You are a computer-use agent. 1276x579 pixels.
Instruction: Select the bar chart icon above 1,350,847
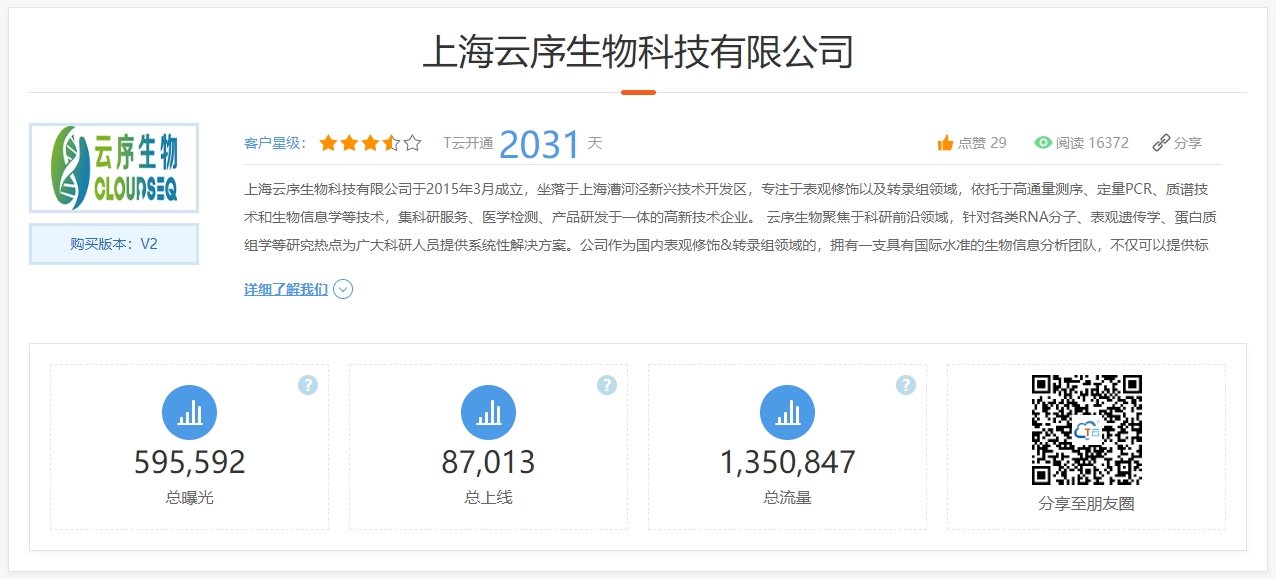(787, 412)
